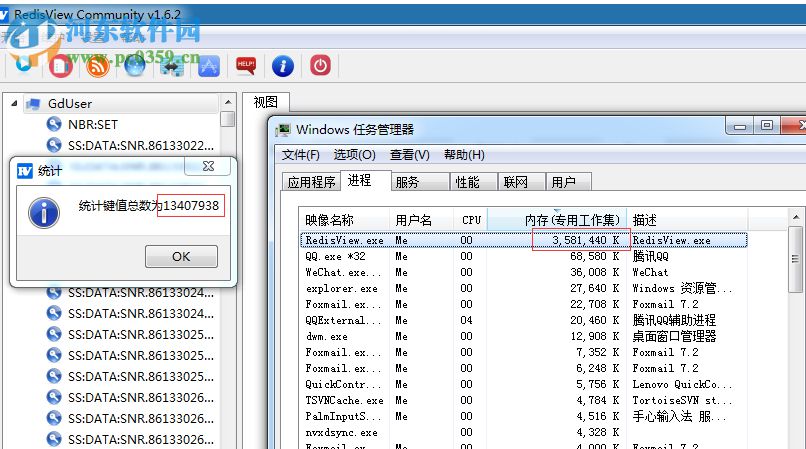Viewport: 806px width, 449px height.
Task: Click the key icon beside SS:DATA:SNR.86133022
Action: (x=53, y=145)
